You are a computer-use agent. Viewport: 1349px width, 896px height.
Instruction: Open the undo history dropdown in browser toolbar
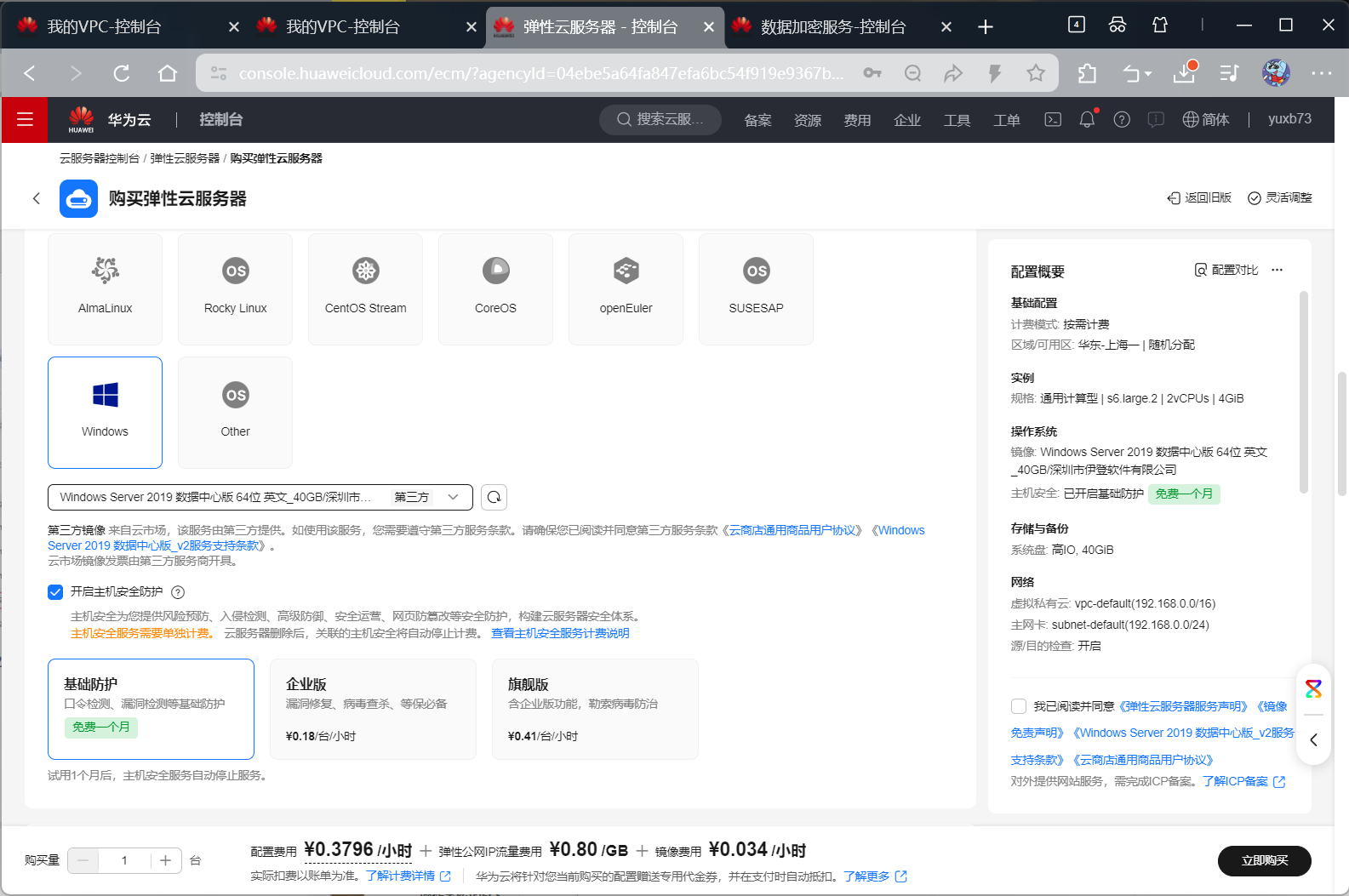[x=1137, y=74]
